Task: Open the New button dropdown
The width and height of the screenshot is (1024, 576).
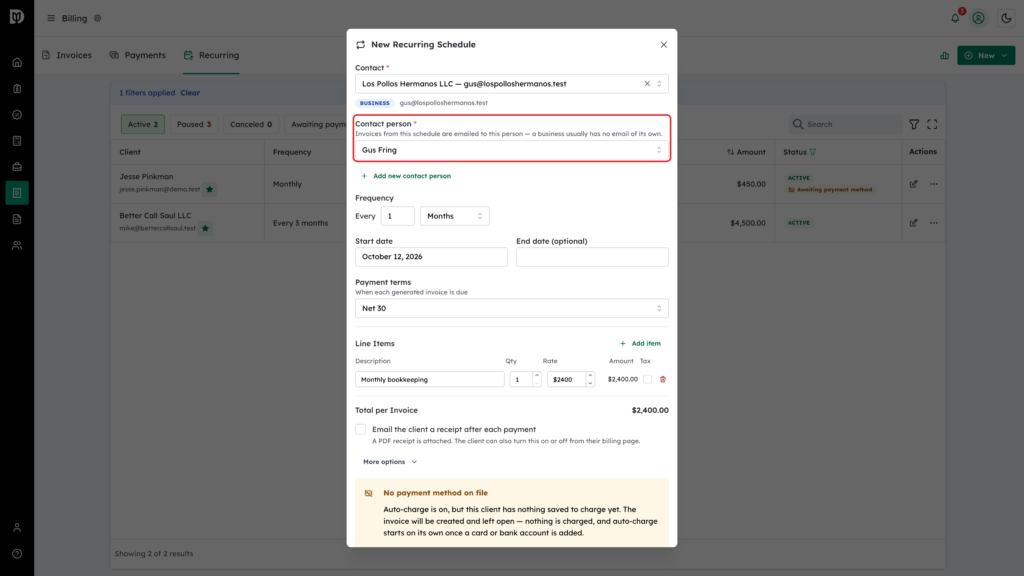Action: [986, 56]
